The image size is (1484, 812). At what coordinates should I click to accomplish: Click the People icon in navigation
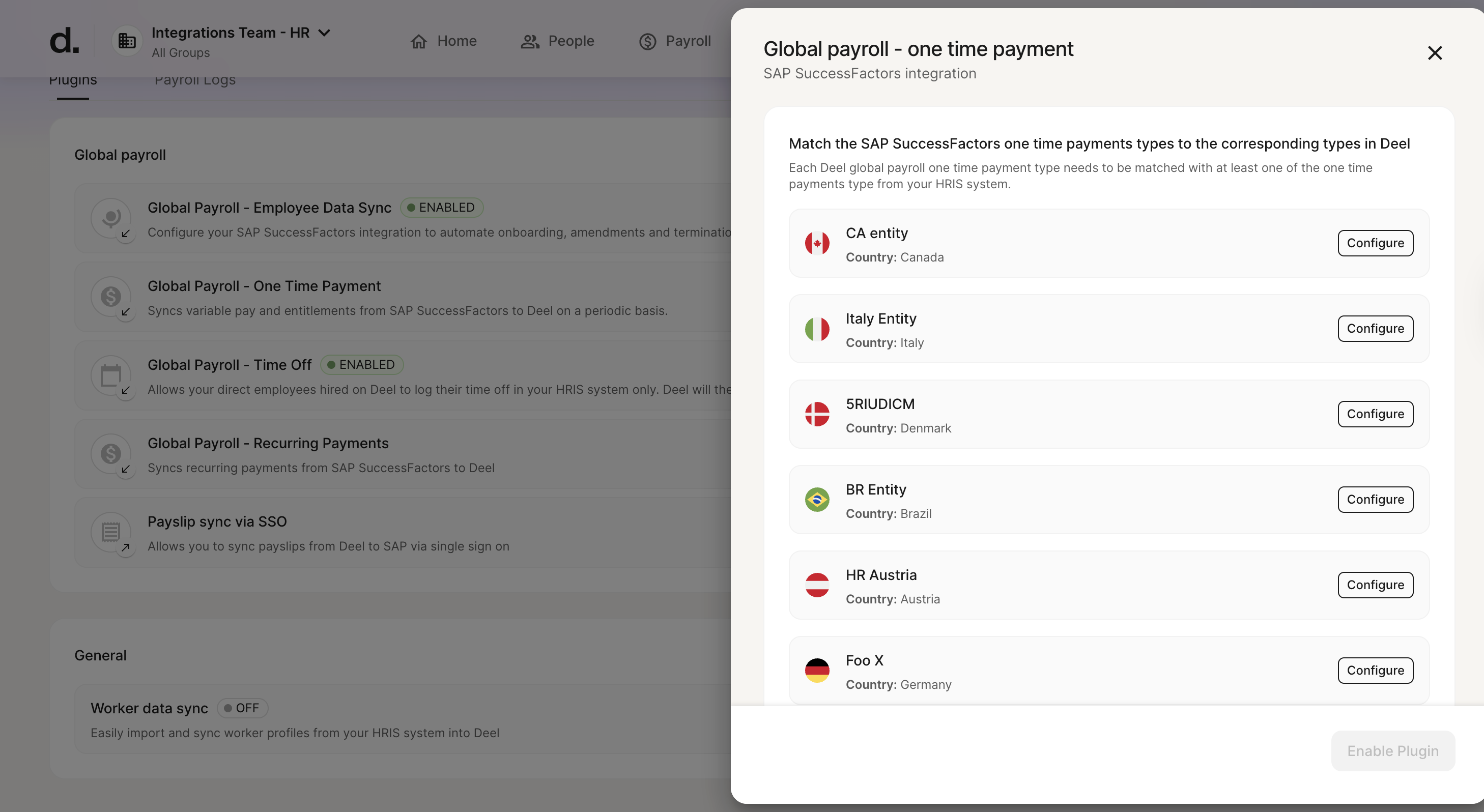530,41
